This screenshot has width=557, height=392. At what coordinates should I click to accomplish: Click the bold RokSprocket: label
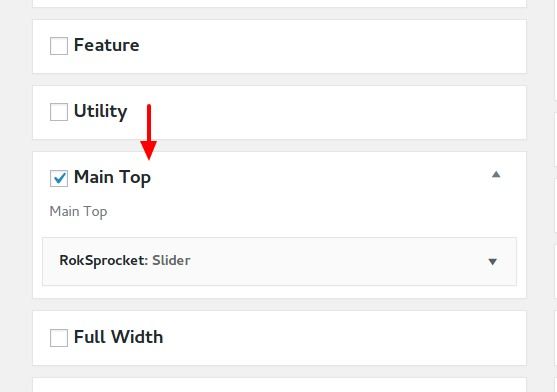coord(104,261)
